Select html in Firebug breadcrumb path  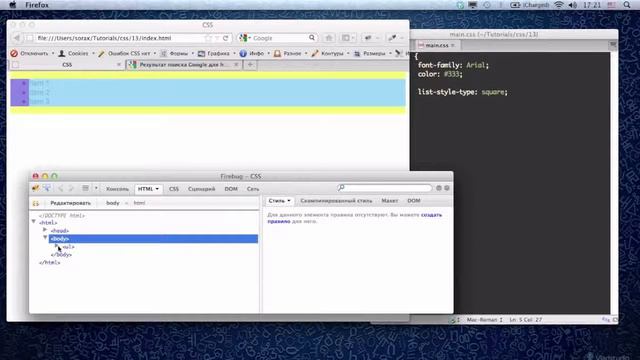click(139, 203)
